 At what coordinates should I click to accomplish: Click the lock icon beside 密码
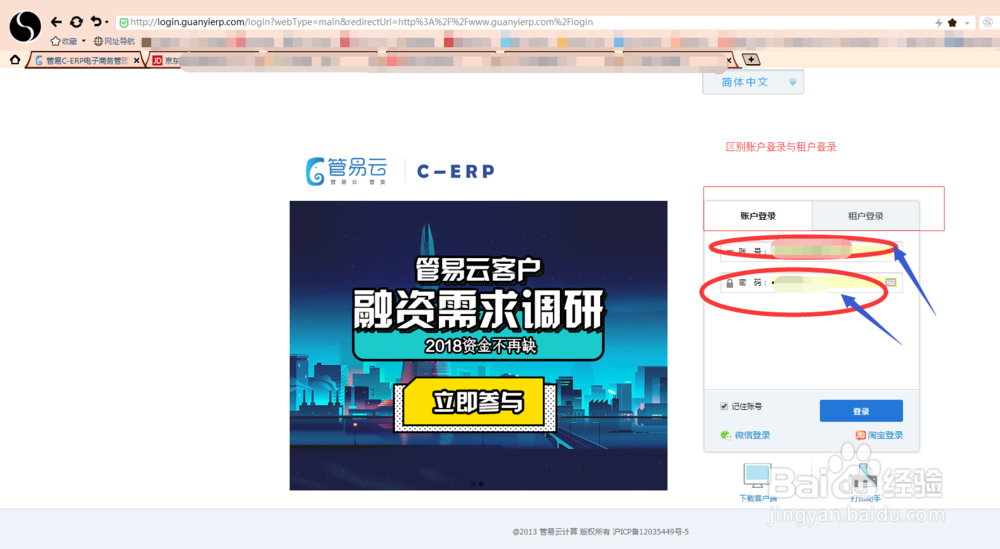[x=730, y=282]
